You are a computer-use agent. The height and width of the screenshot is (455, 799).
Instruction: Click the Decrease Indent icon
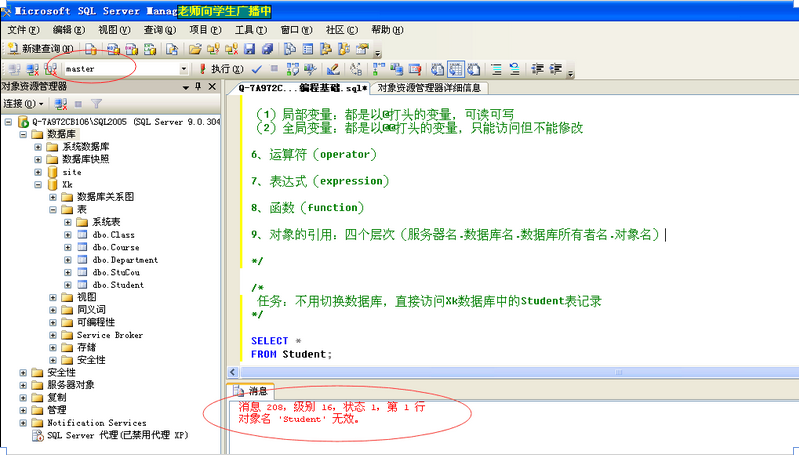tap(537, 69)
